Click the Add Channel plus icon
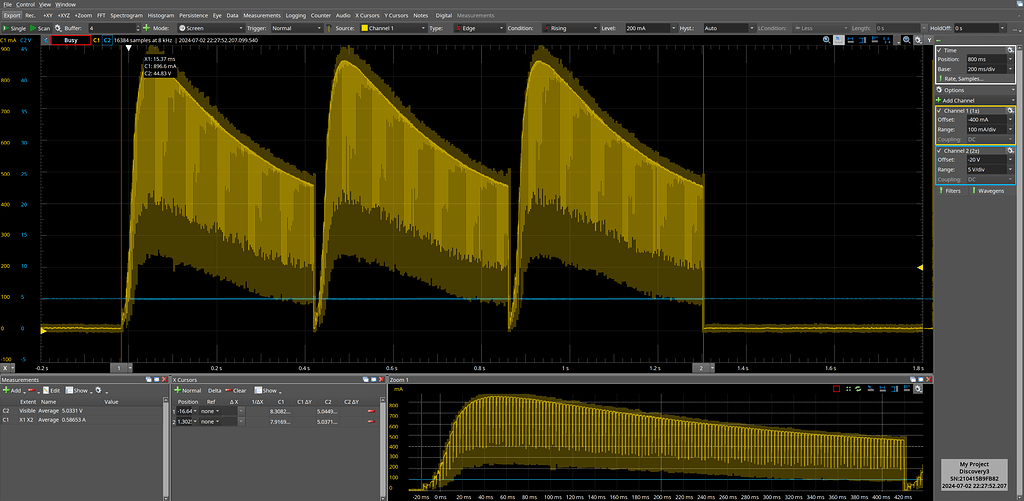Screen dimensions: 1024x501 pos(941,101)
